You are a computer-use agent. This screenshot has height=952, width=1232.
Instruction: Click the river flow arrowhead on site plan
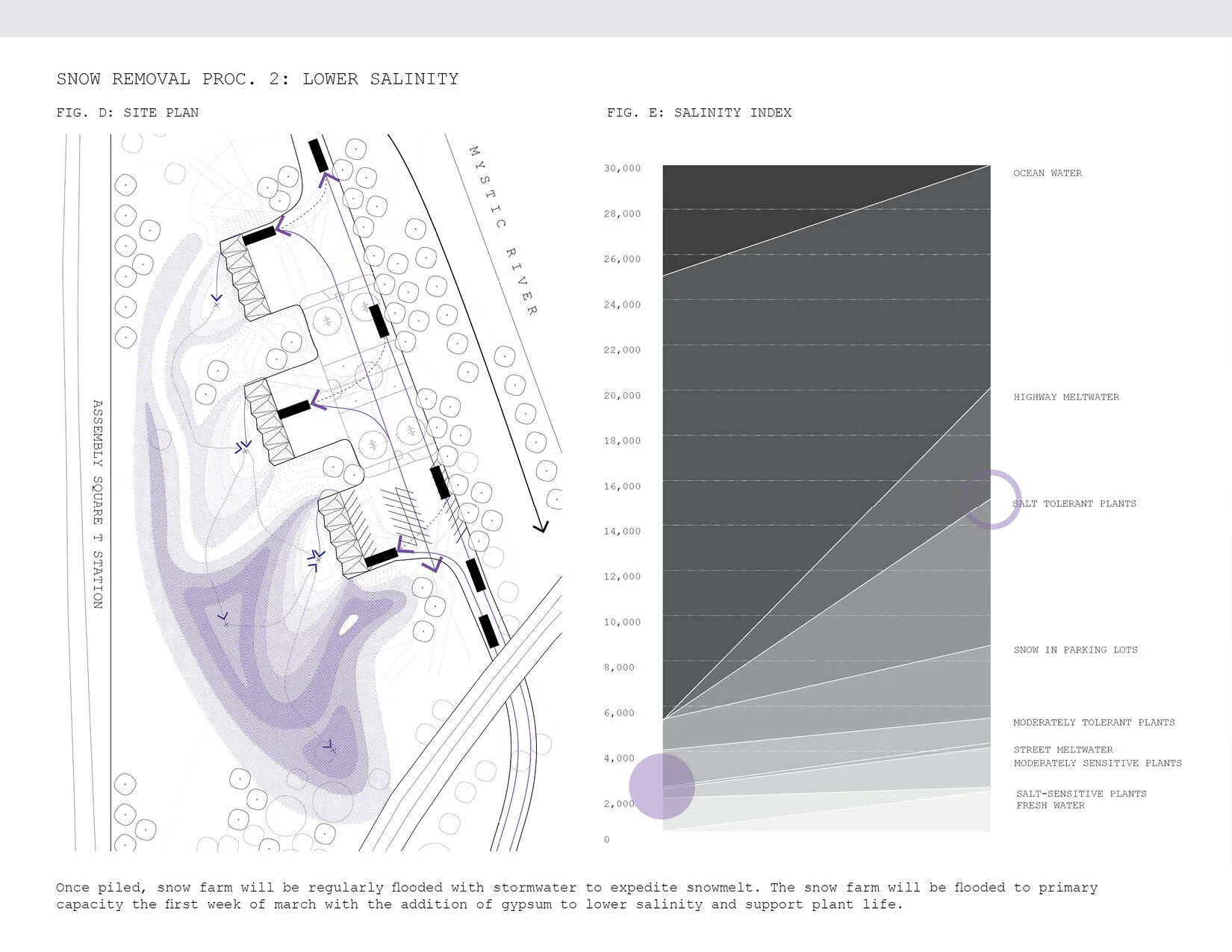541,526
